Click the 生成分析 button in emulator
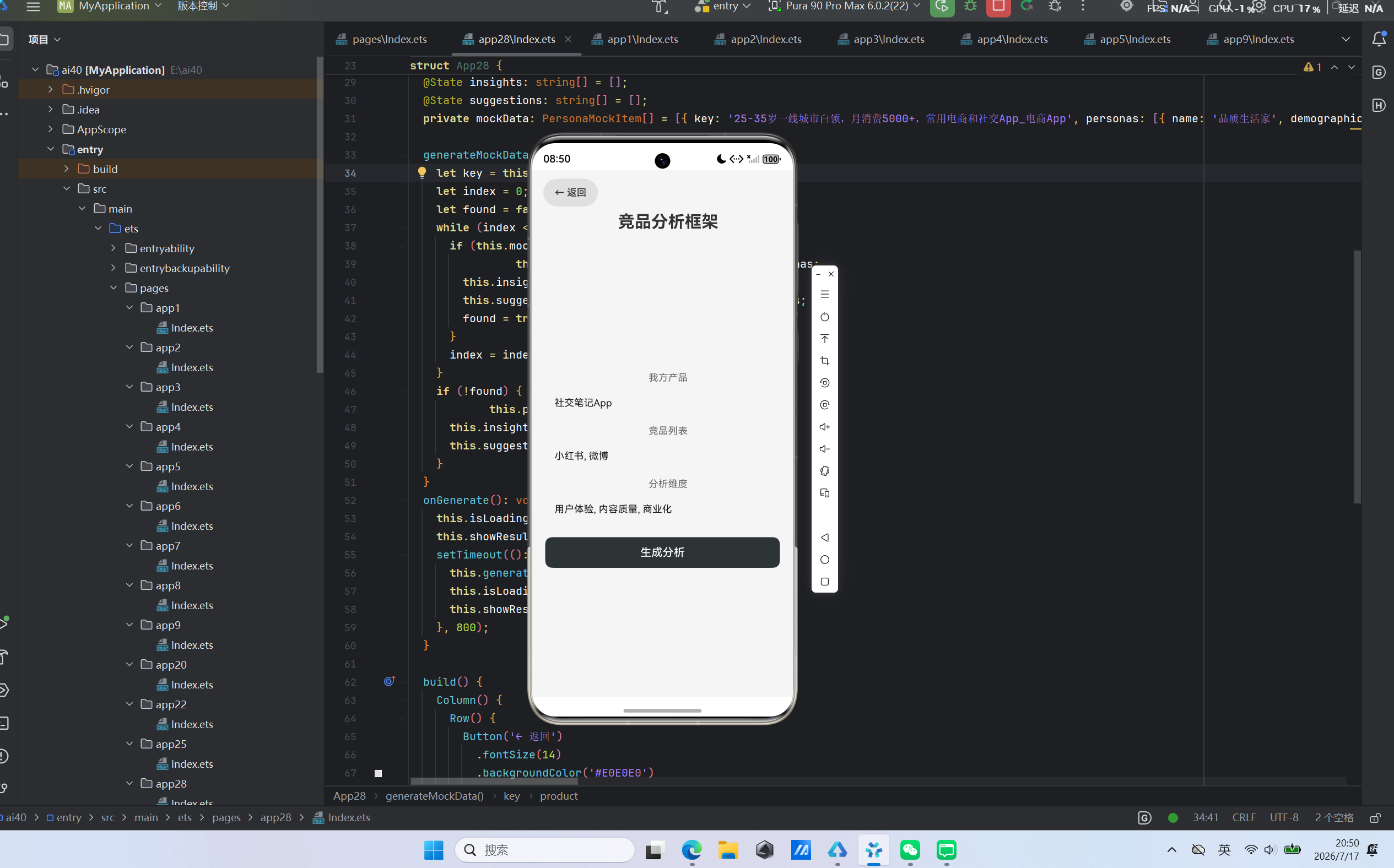The image size is (1394, 868). [662, 552]
